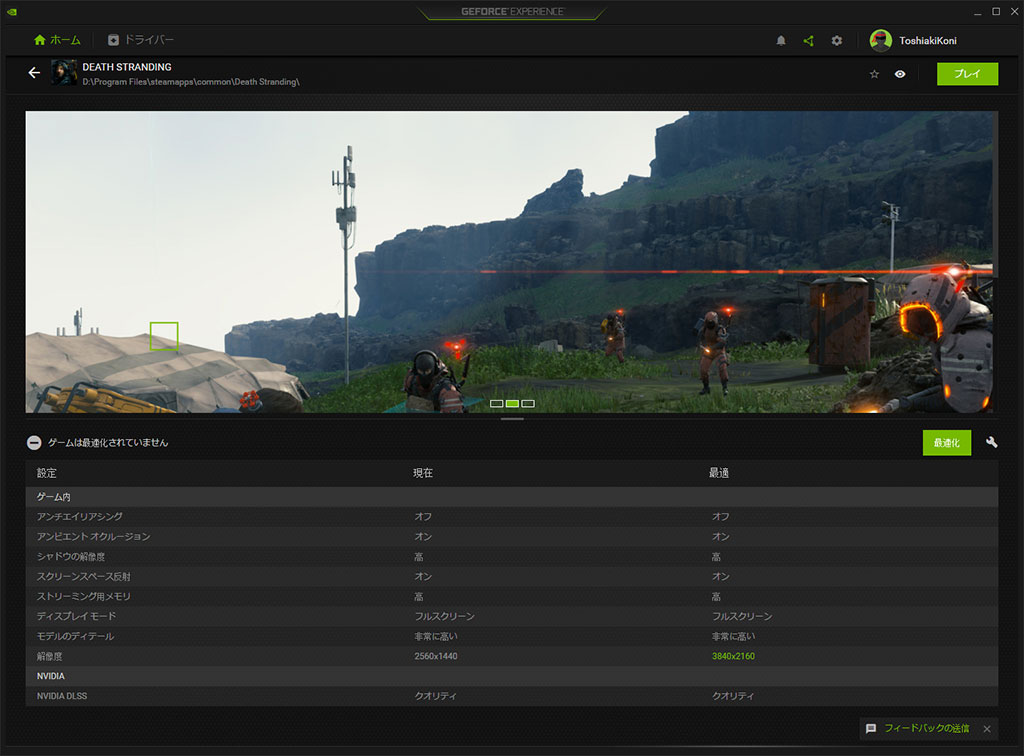Click the back arrow icon

coord(34,73)
